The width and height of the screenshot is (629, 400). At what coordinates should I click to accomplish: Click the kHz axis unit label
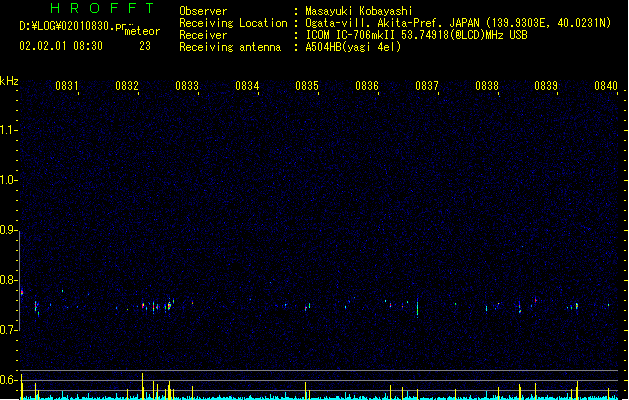[x=9, y=81]
